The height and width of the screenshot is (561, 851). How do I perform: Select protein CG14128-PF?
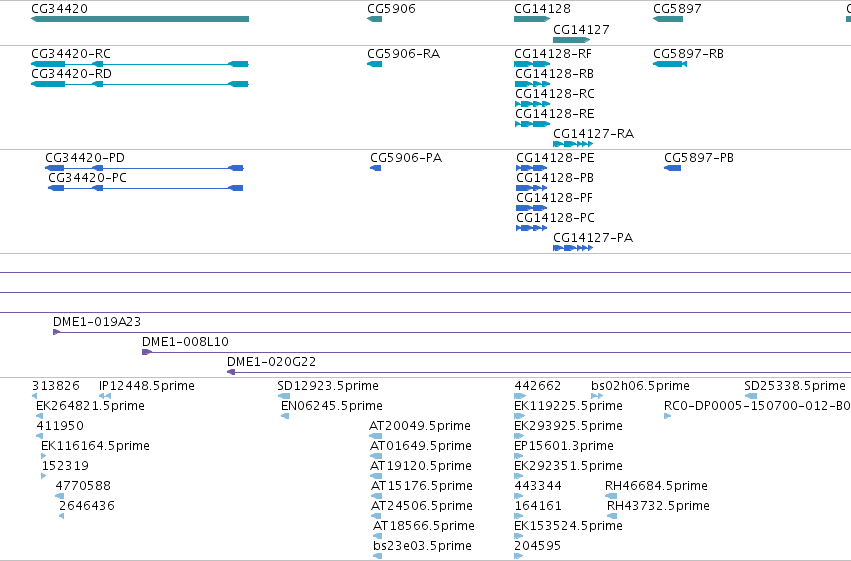click(531, 208)
